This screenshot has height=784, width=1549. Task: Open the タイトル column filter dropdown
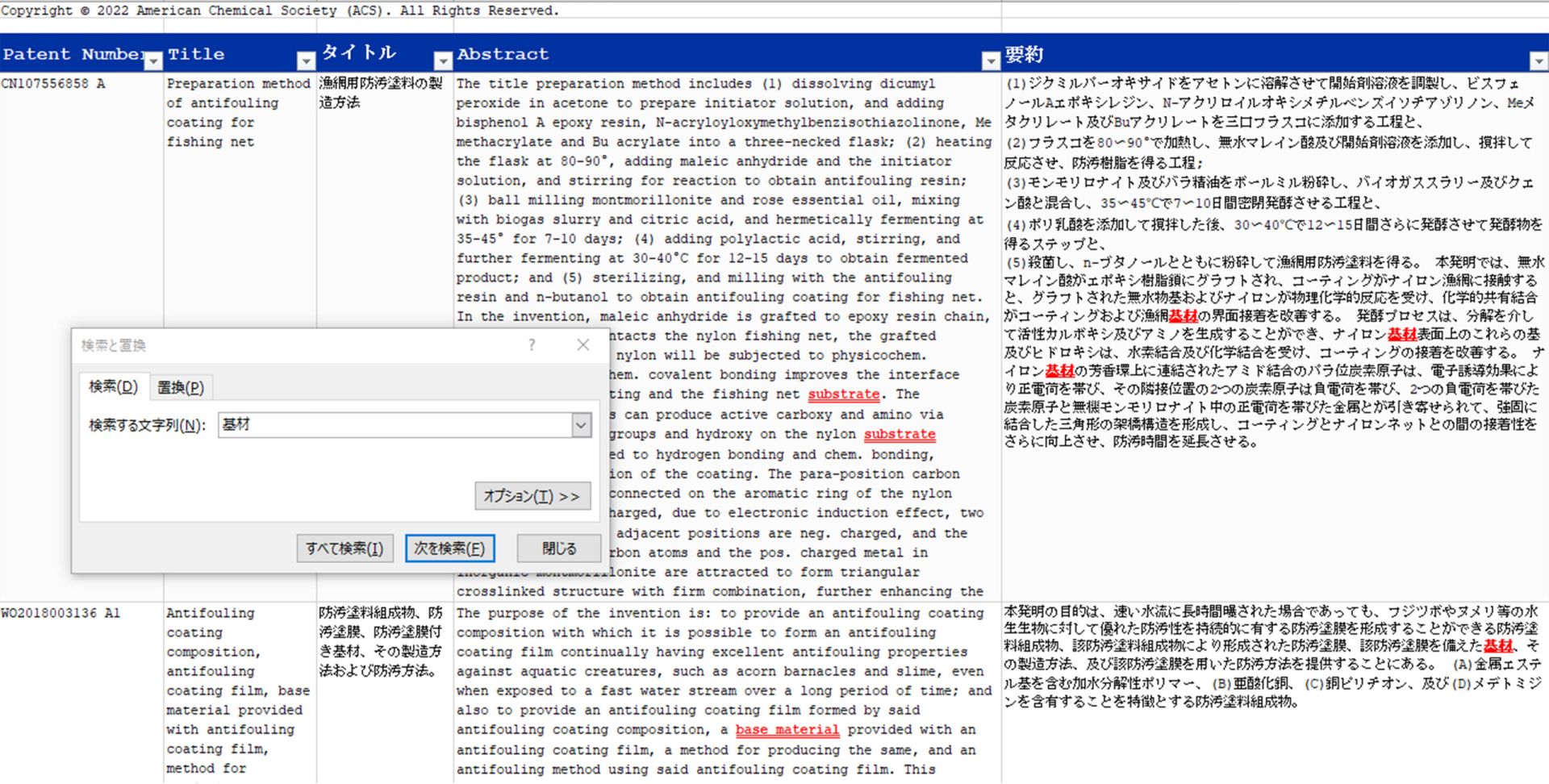point(443,61)
